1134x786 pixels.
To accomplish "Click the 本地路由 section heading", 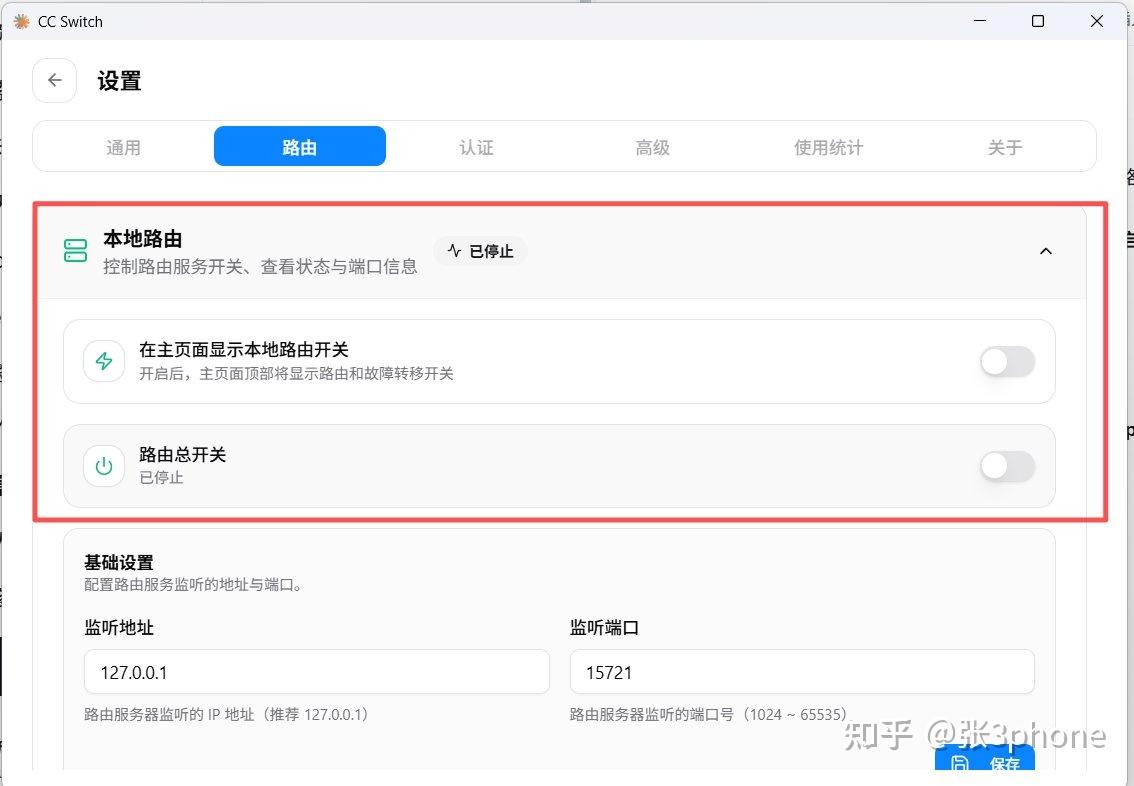I will [142, 239].
